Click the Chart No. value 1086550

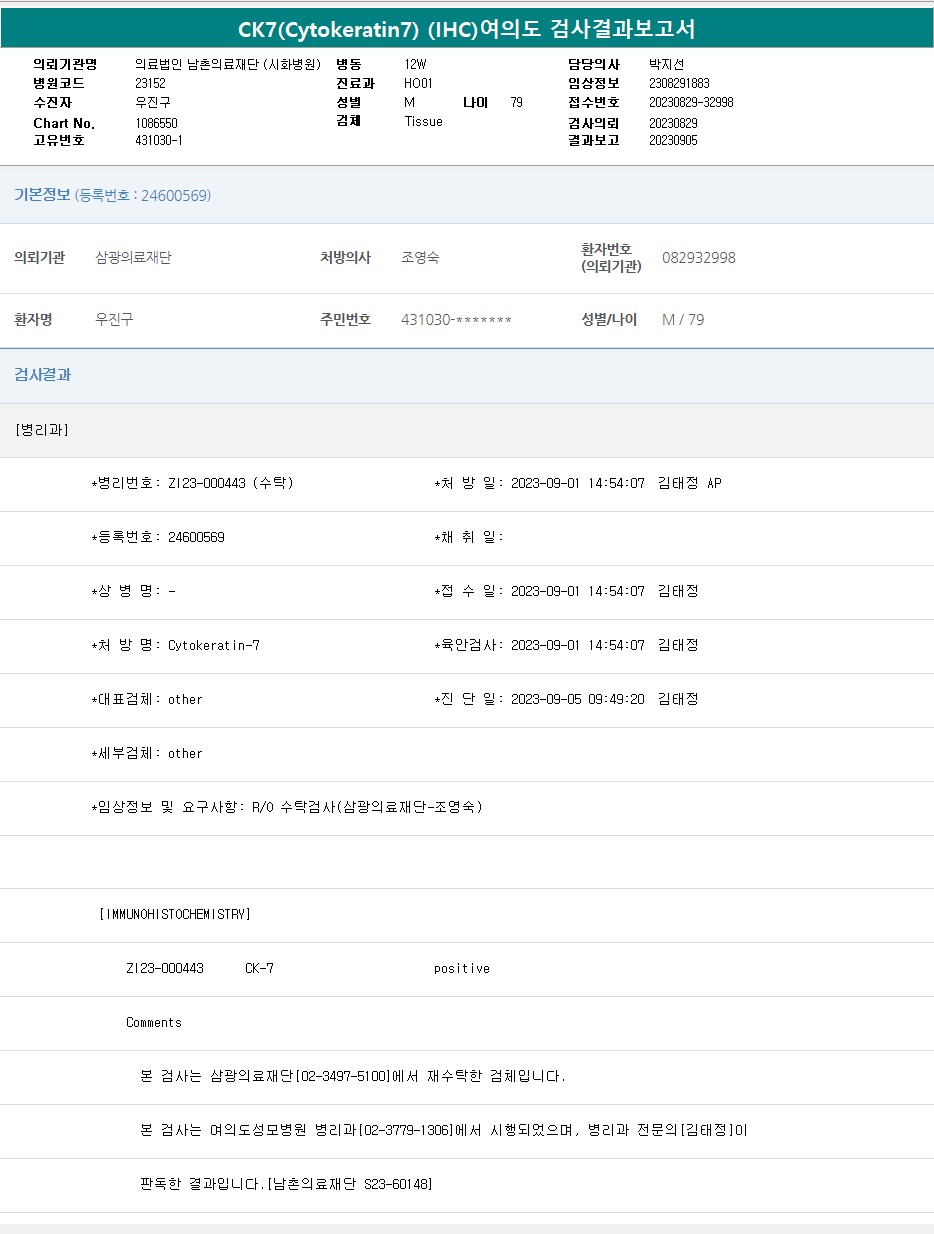tap(156, 123)
